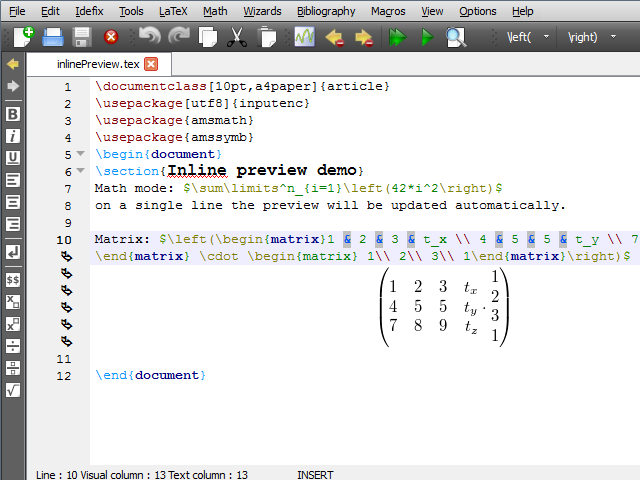Close the inlinePreview.tex tab
The width and height of the screenshot is (640, 480).
coord(151,64)
